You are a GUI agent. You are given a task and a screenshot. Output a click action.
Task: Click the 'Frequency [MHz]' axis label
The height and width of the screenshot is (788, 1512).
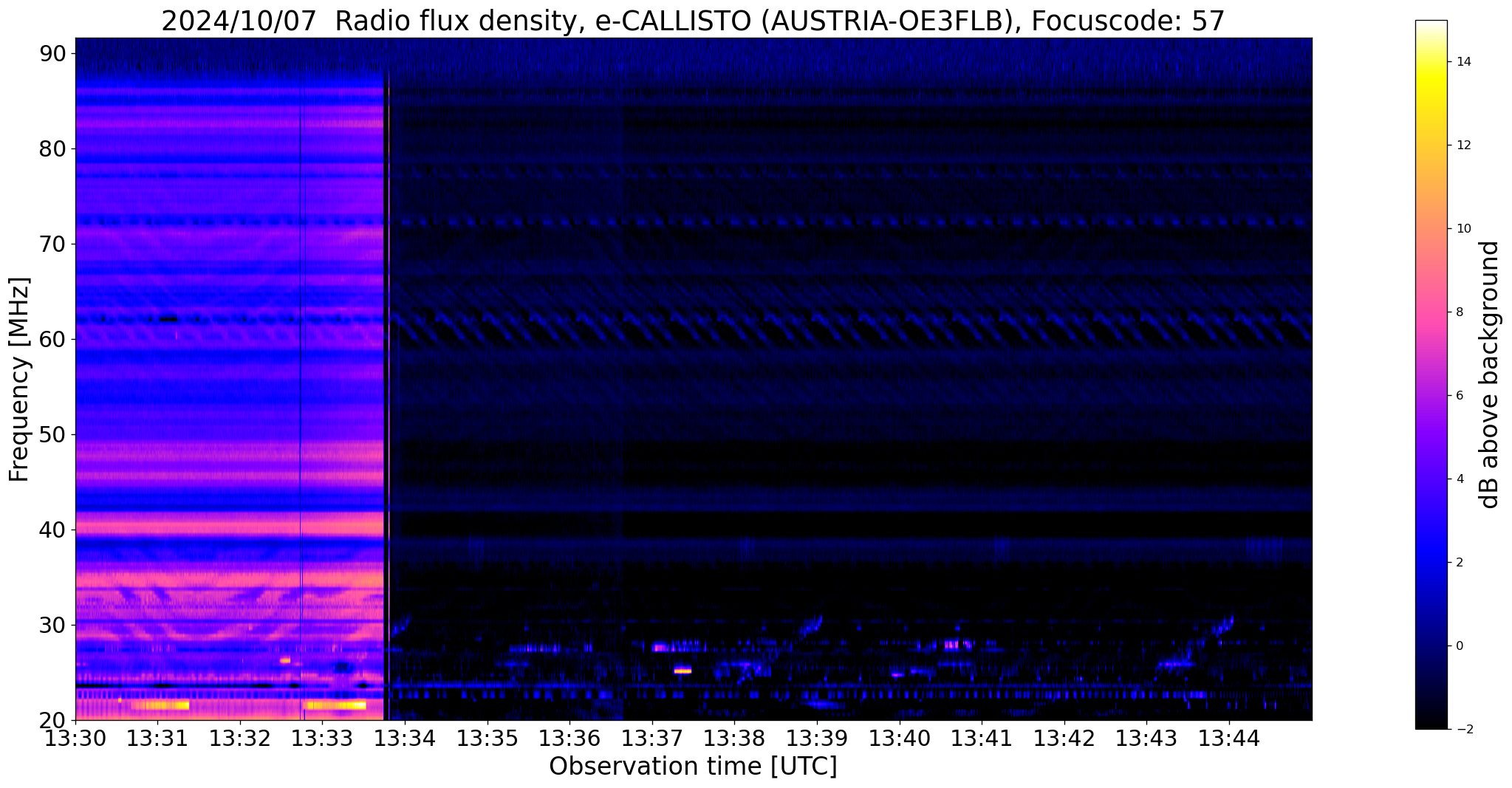coord(19,379)
